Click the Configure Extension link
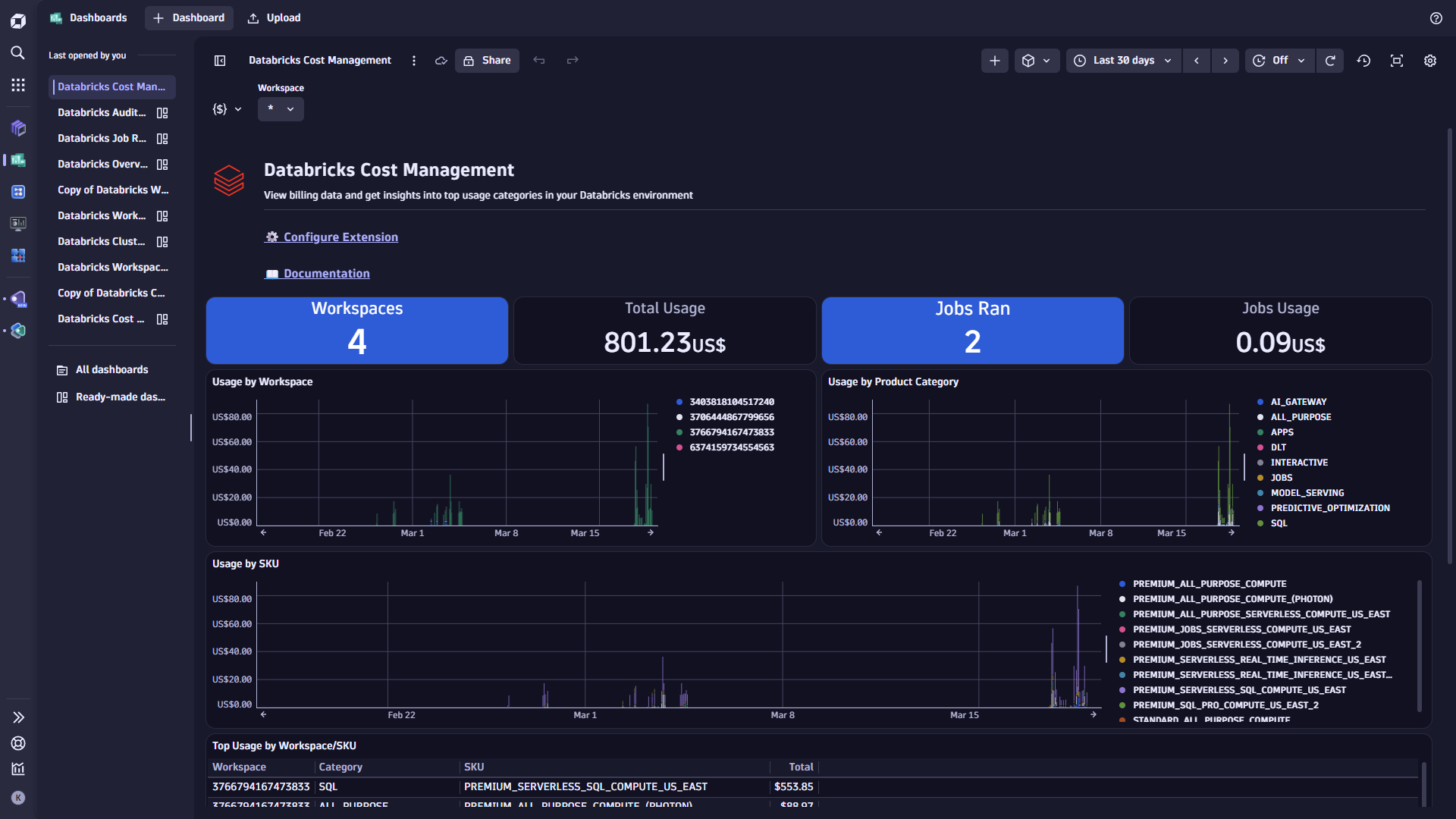This screenshot has height=819, width=1456. (340, 237)
